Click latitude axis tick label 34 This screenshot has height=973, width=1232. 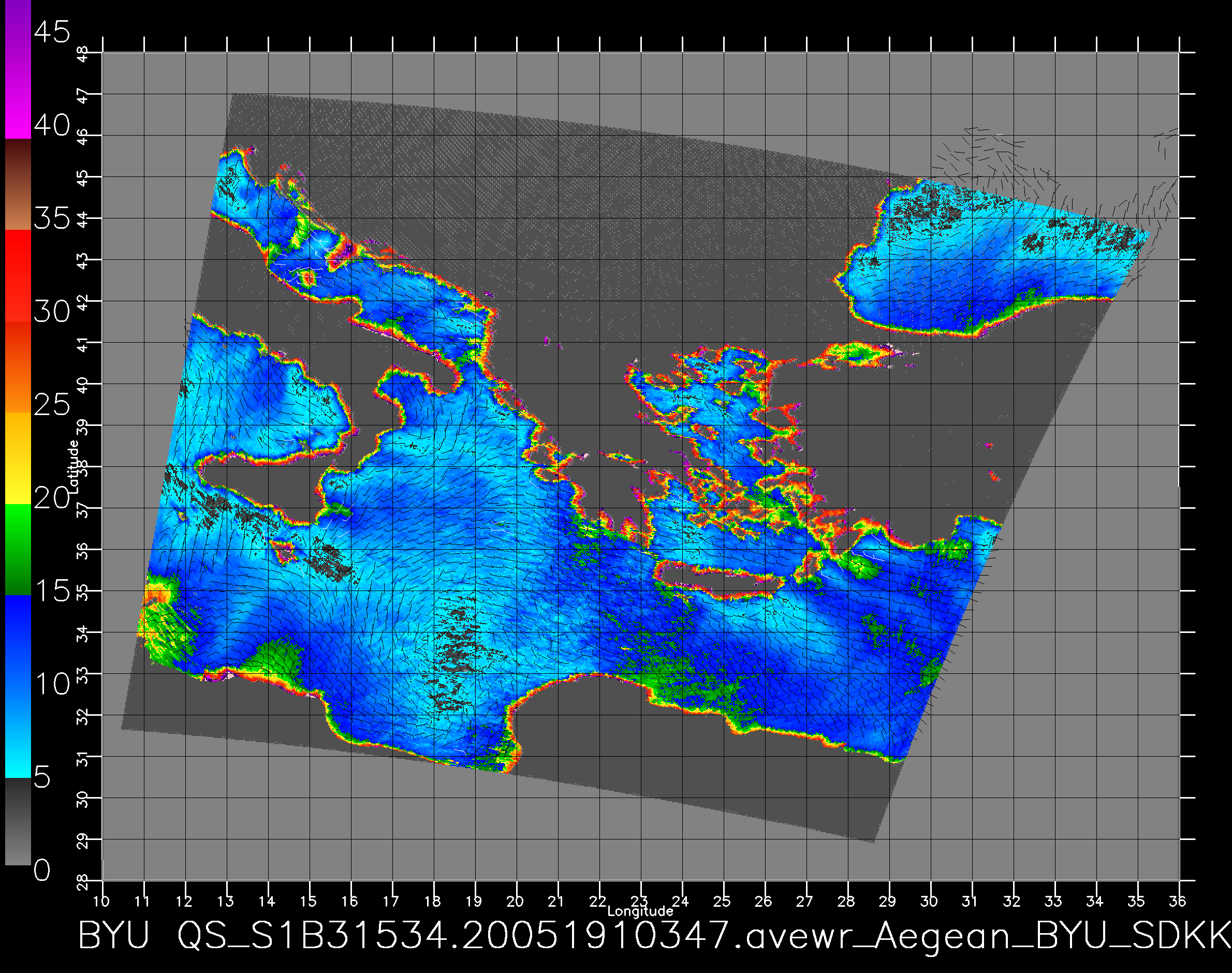pos(83,634)
